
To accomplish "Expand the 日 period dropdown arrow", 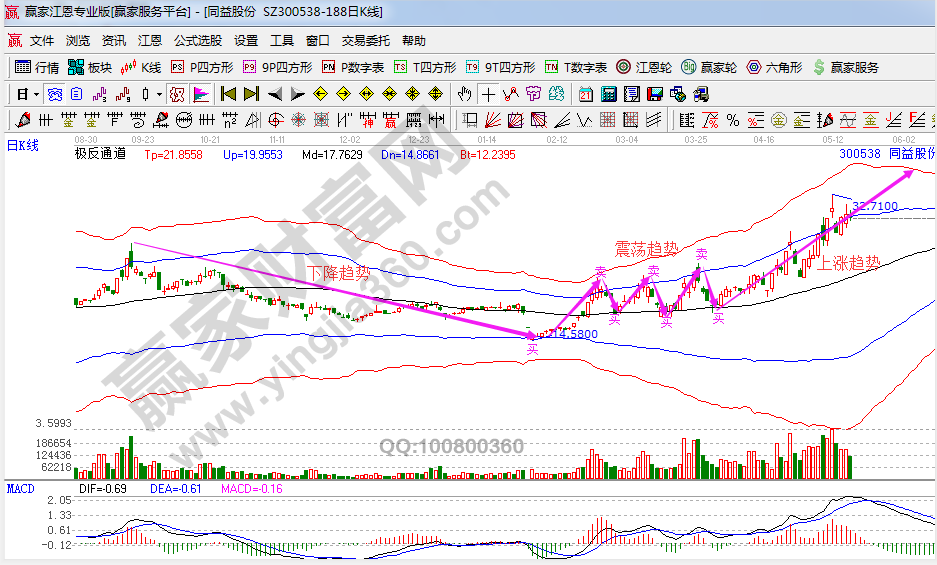I will (x=36, y=94).
